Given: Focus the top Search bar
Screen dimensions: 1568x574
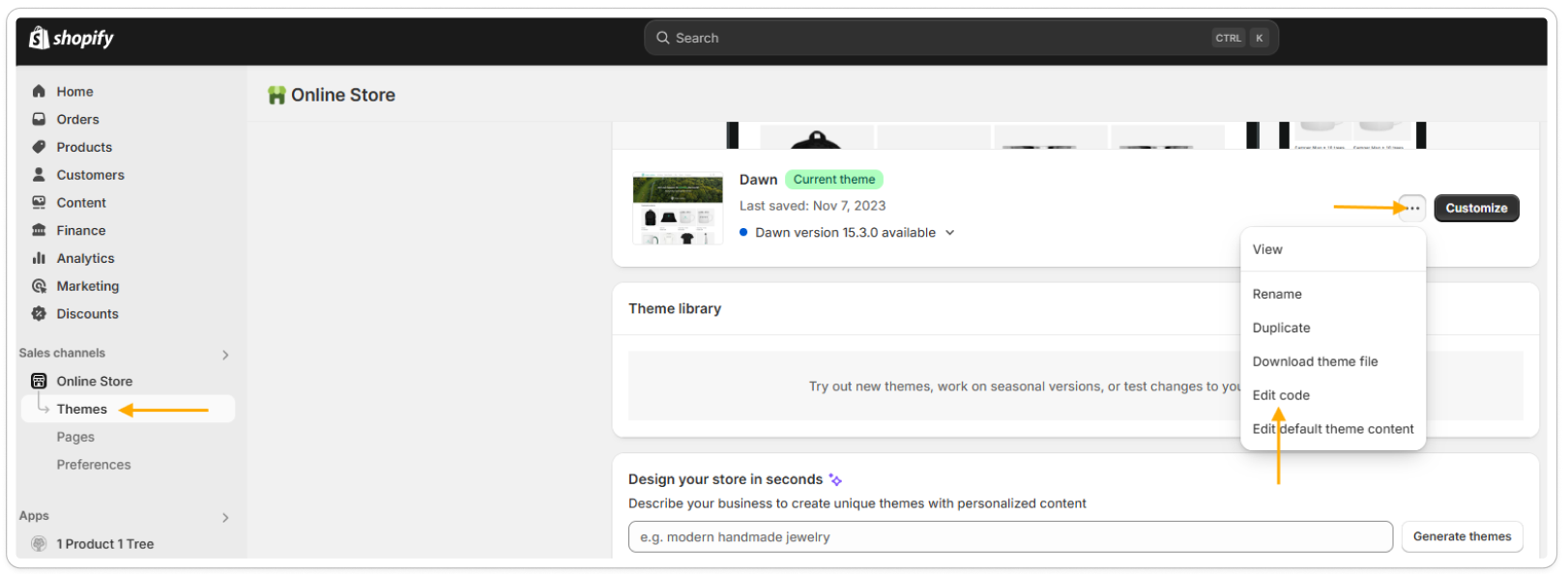Looking at the screenshot, I should (x=961, y=38).
